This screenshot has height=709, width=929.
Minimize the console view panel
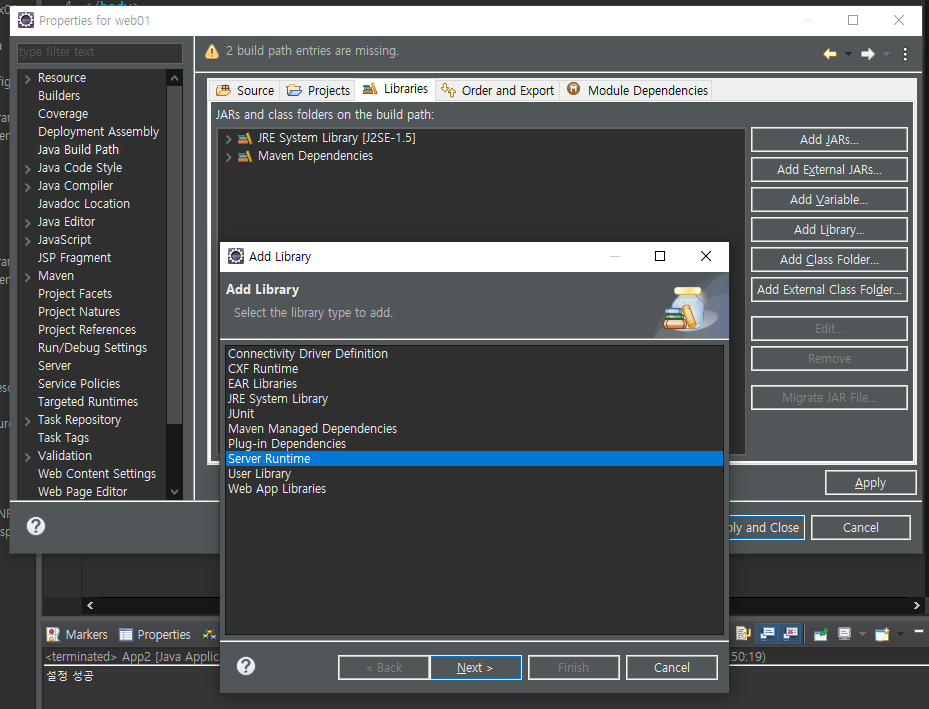(918, 632)
